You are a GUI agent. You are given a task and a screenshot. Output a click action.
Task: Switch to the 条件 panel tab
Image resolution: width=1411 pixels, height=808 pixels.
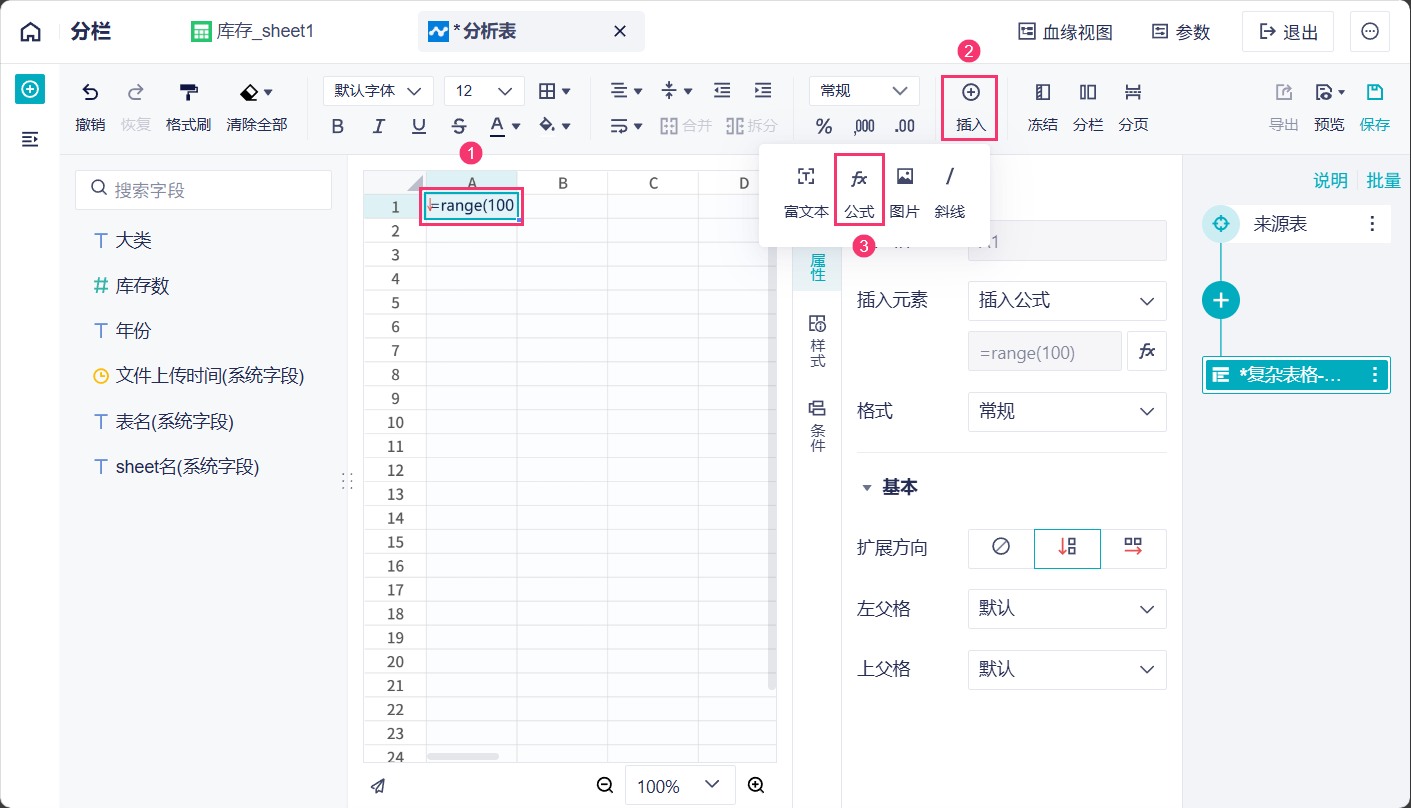pos(817,425)
